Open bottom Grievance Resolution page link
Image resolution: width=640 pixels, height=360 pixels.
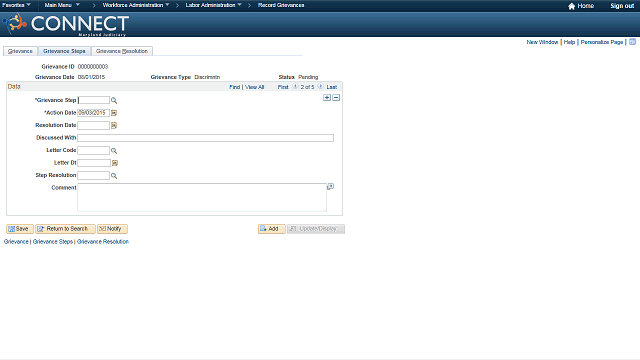(x=103, y=242)
